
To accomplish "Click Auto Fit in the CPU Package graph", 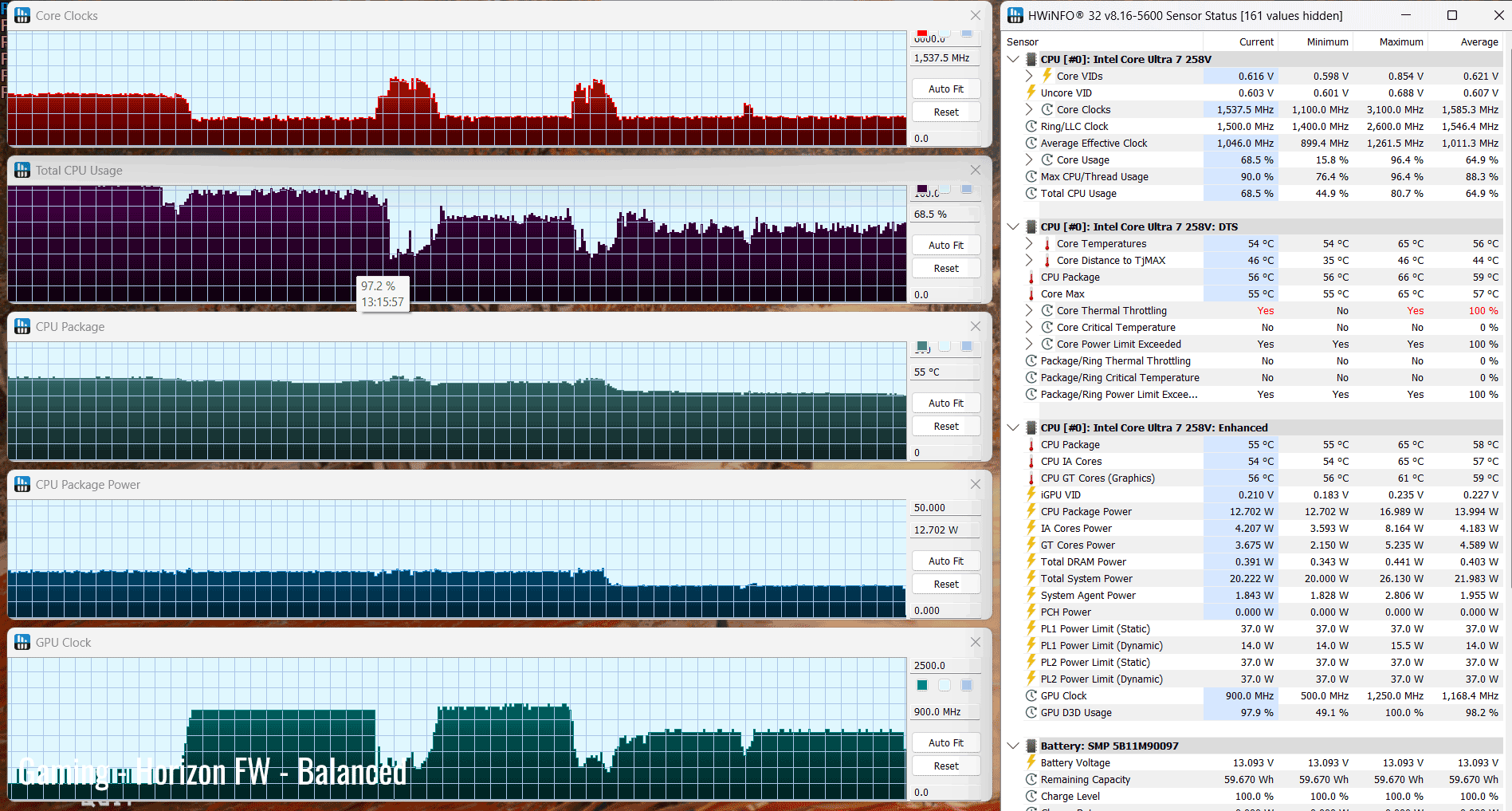I will 946,404.
